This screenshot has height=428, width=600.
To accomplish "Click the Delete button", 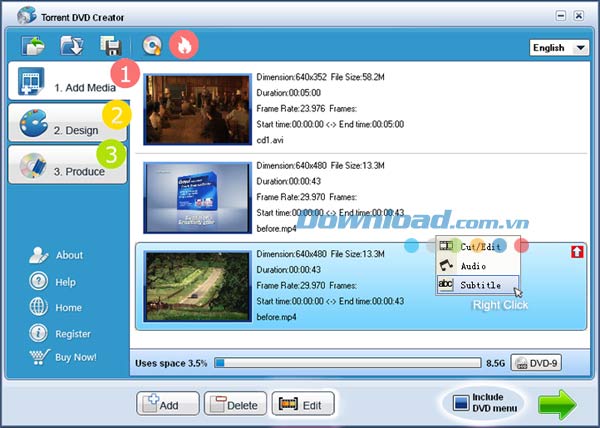I will (x=235, y=404).
